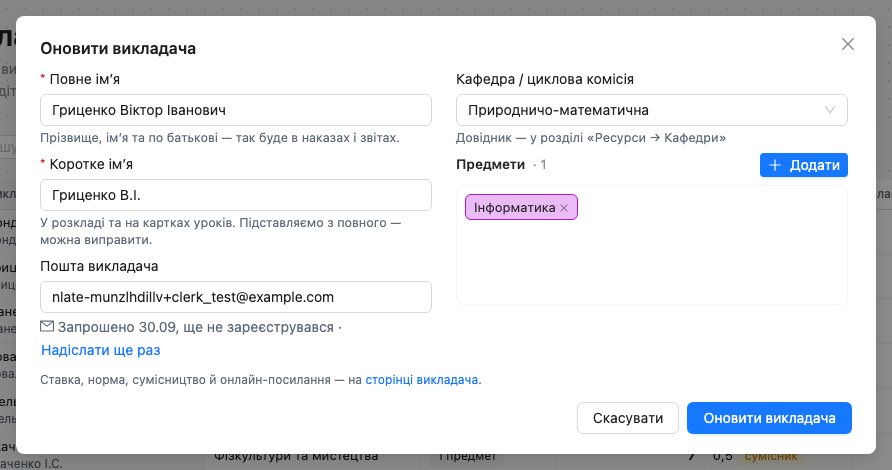The height and width of the screenshot is (470, 892).
Task: Click the Пошта викладача label
Action: pyautogui.click(x=99, y=266)
